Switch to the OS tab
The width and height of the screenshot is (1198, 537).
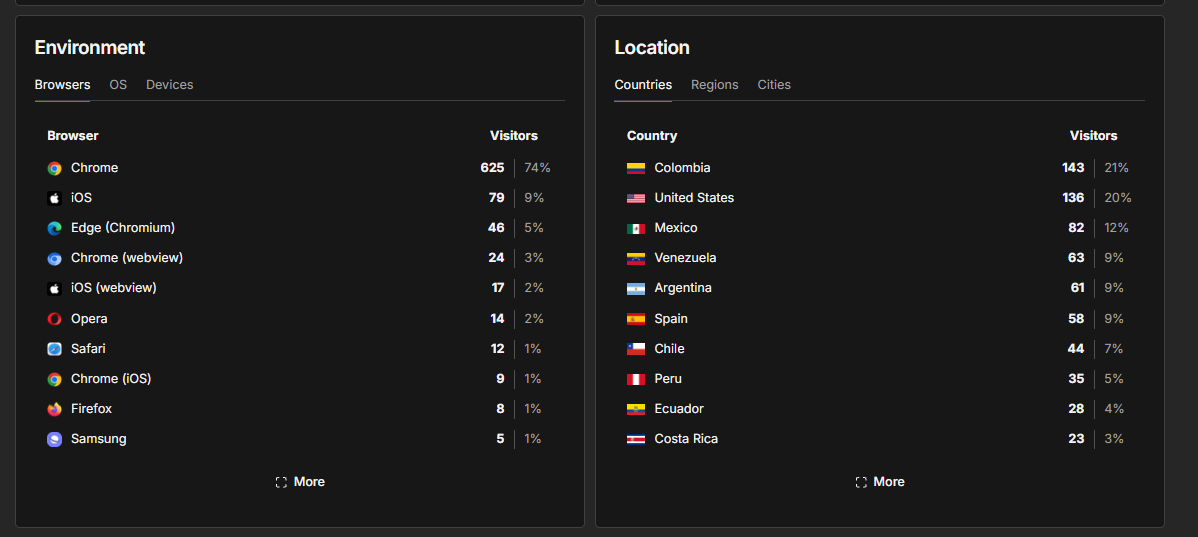point(118,85)
